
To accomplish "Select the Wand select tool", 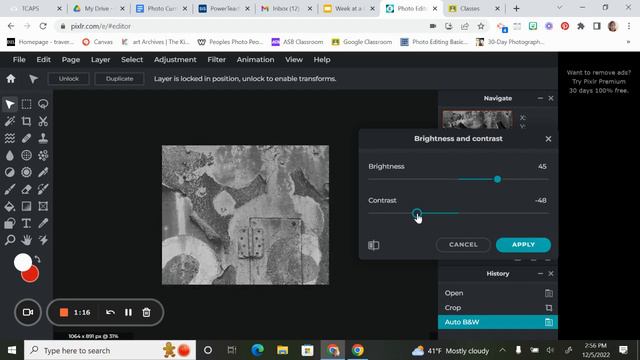I will pos(10,121).
